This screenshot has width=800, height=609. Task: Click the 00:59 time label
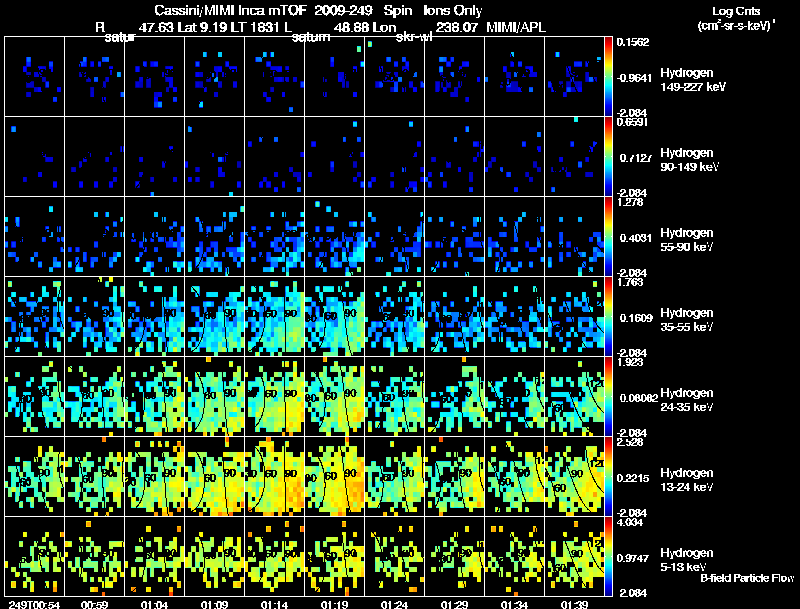pos(94,604)
